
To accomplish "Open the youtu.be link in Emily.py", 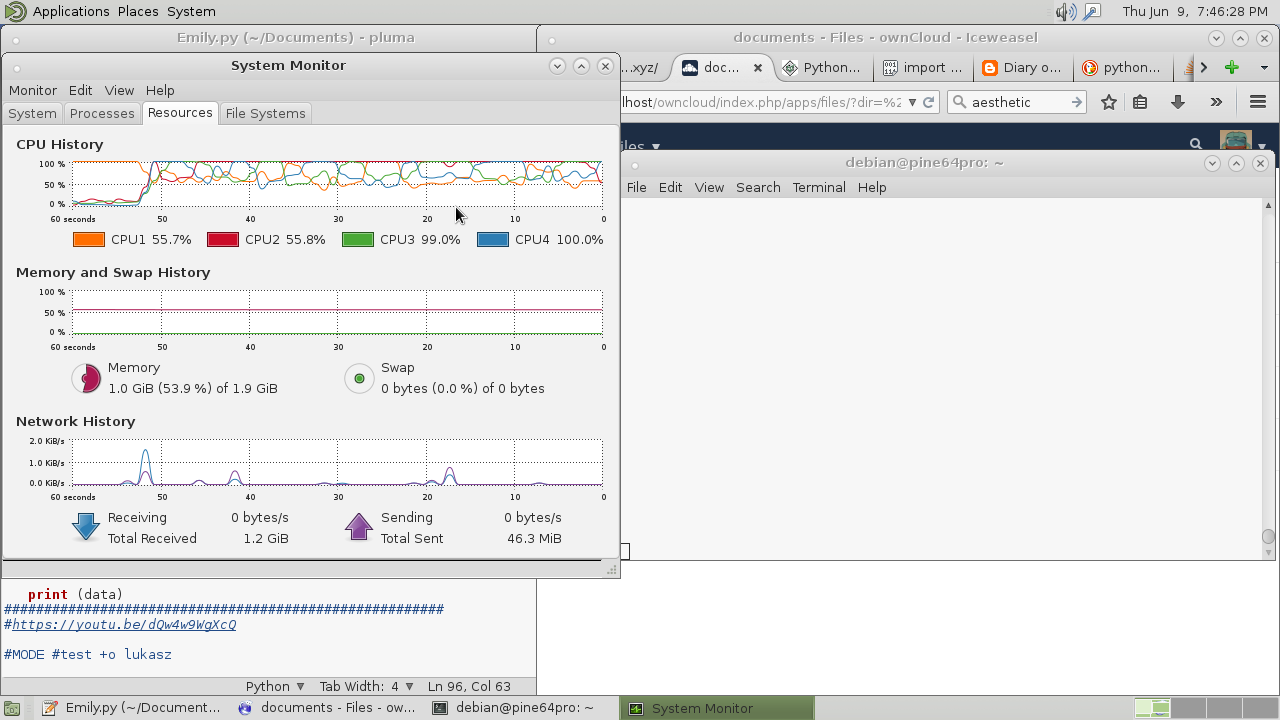I will click(x=124, y=624).
